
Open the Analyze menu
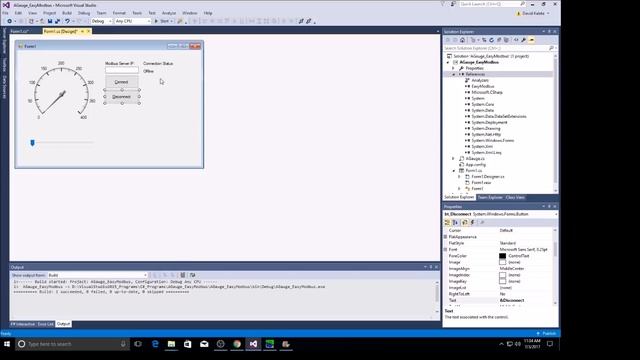click(x=169, y=13)
